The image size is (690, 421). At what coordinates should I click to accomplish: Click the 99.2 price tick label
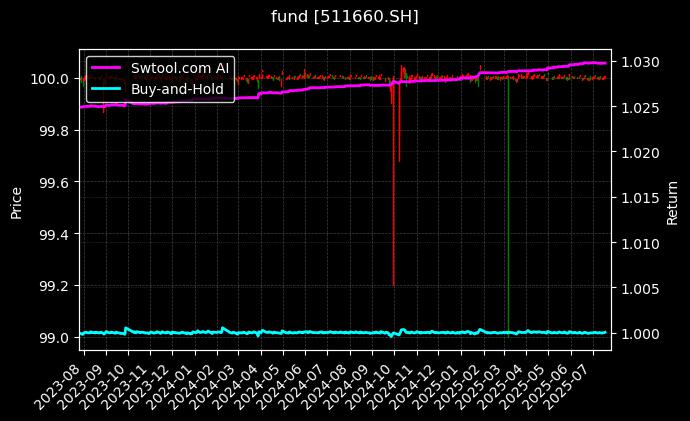(x=50, y=286)
